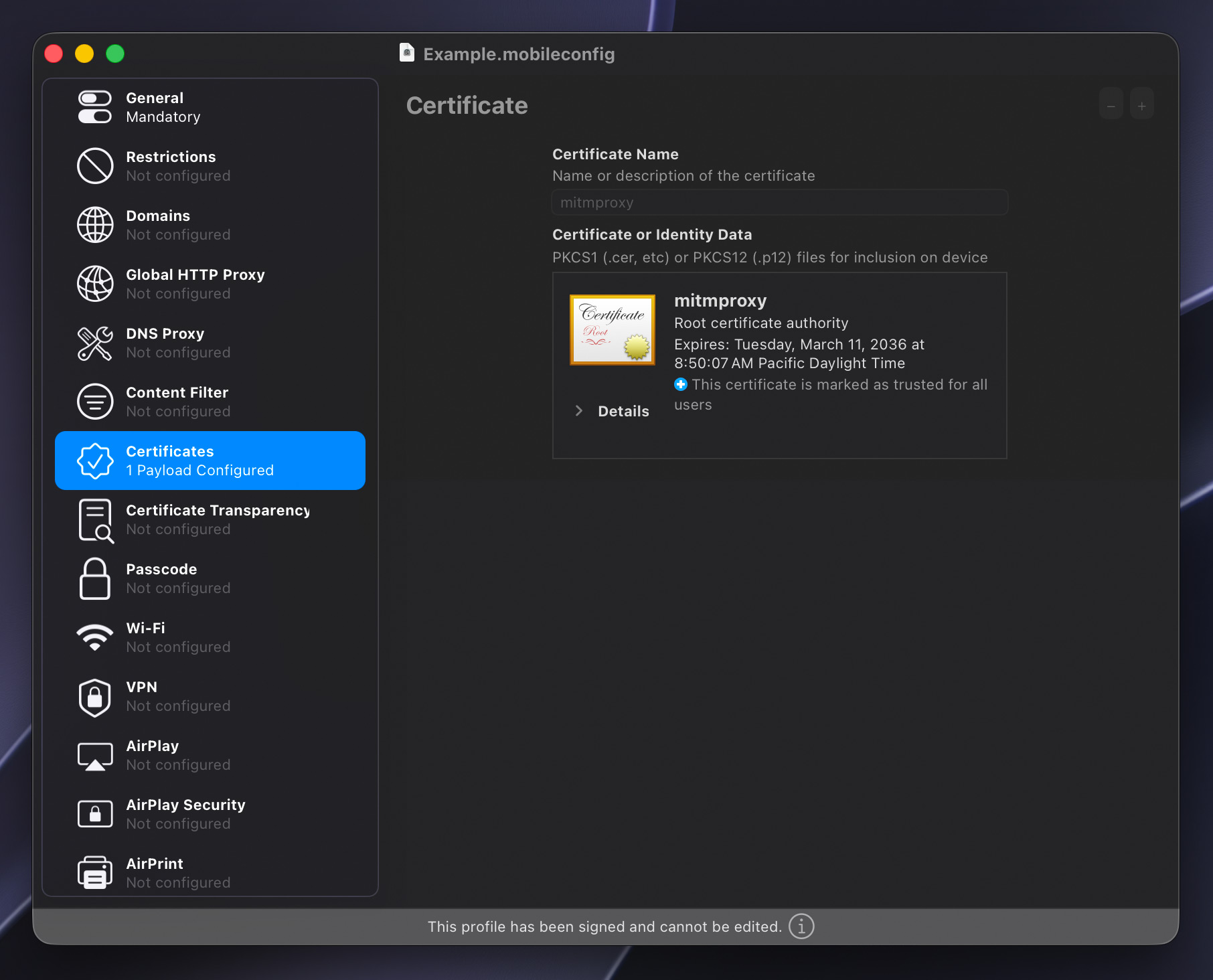Open the AirPlay payload label
Viewport: 1213px width, 980px height.
point(178,755)
